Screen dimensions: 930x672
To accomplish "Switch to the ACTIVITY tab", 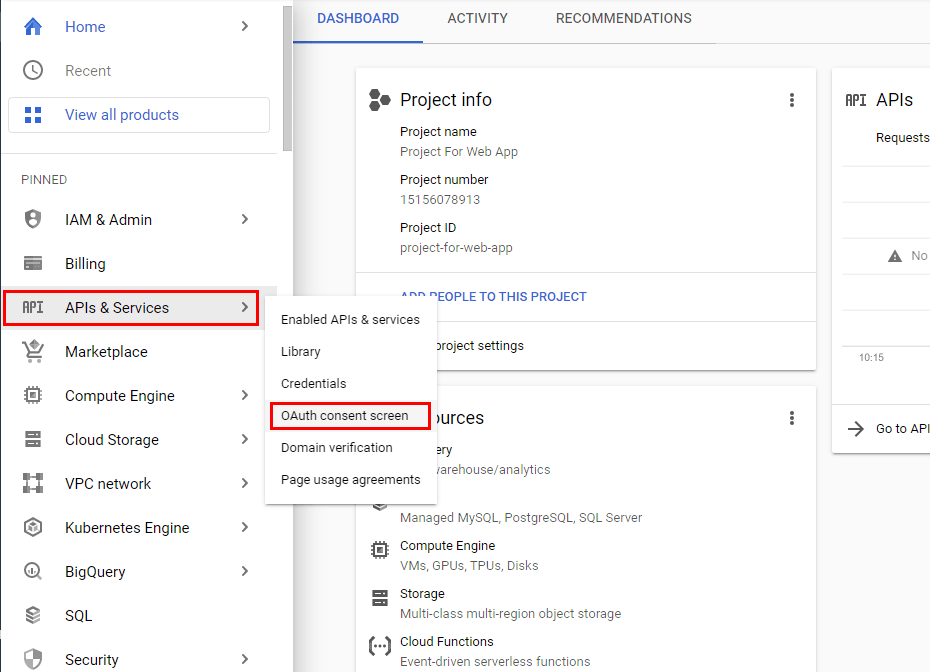I will point(477,18).
